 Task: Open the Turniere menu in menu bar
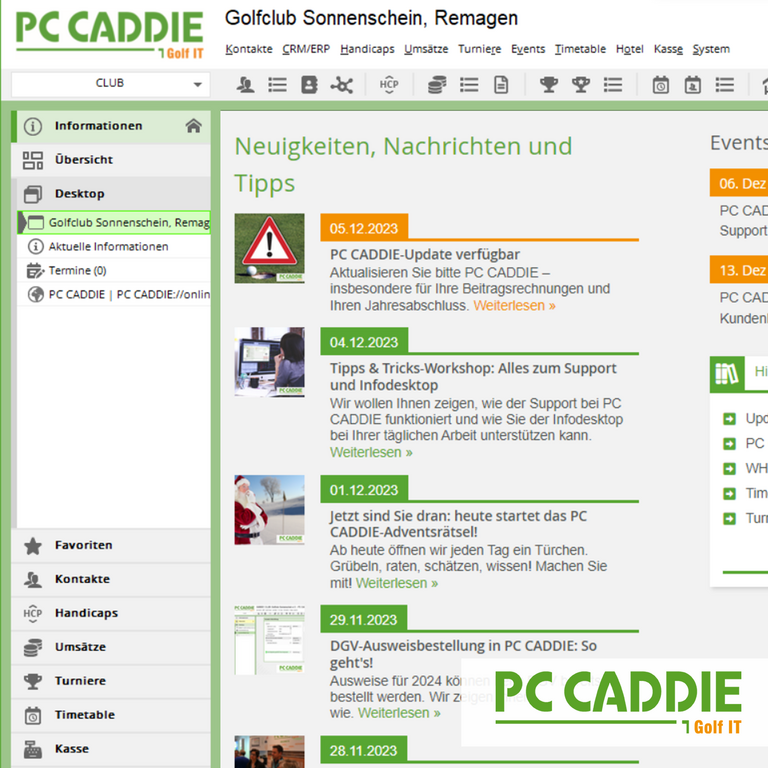(x=480, y=49)
